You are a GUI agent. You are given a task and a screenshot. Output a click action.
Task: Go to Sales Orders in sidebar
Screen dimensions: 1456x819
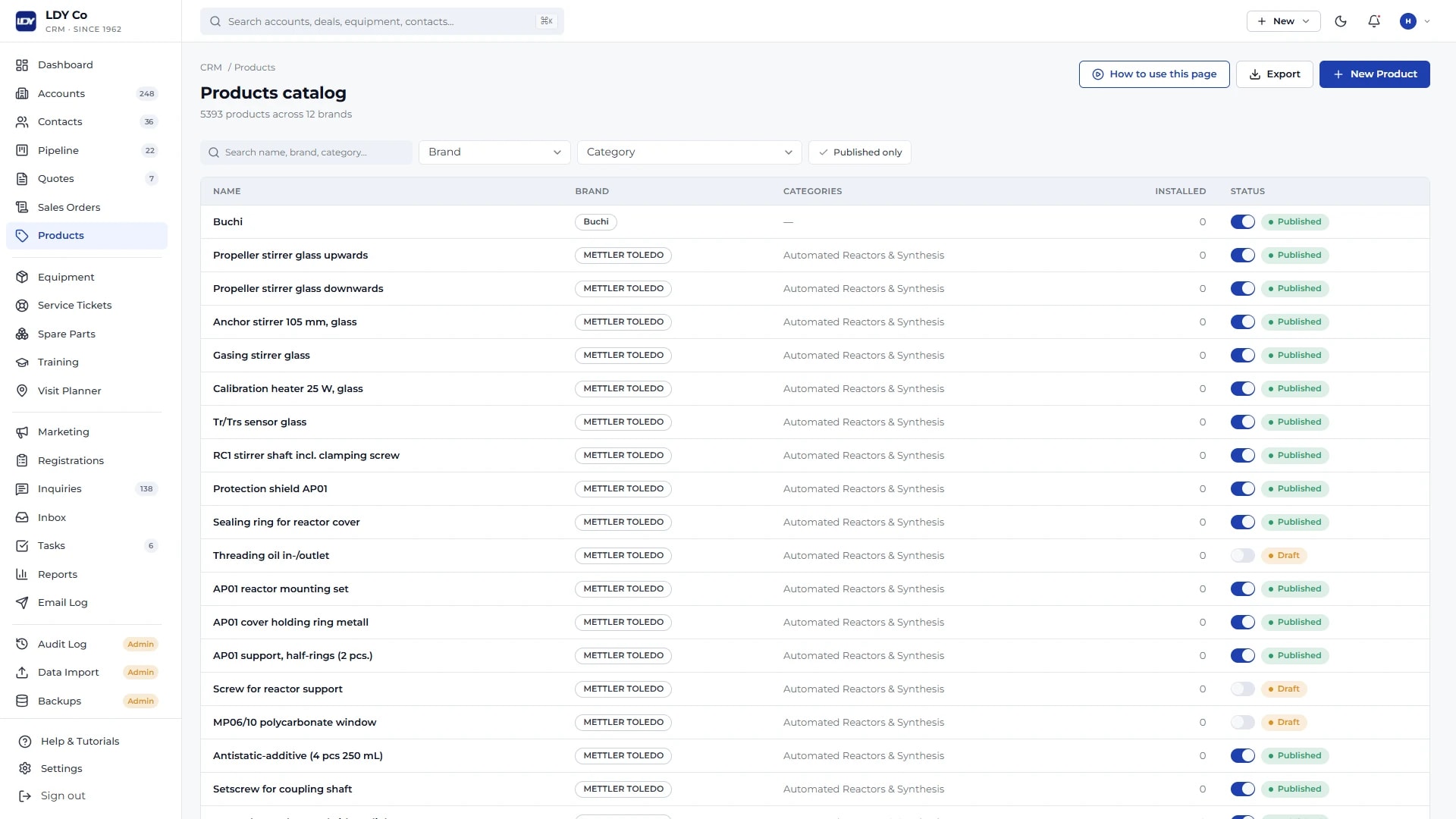[x=86, y=207]
